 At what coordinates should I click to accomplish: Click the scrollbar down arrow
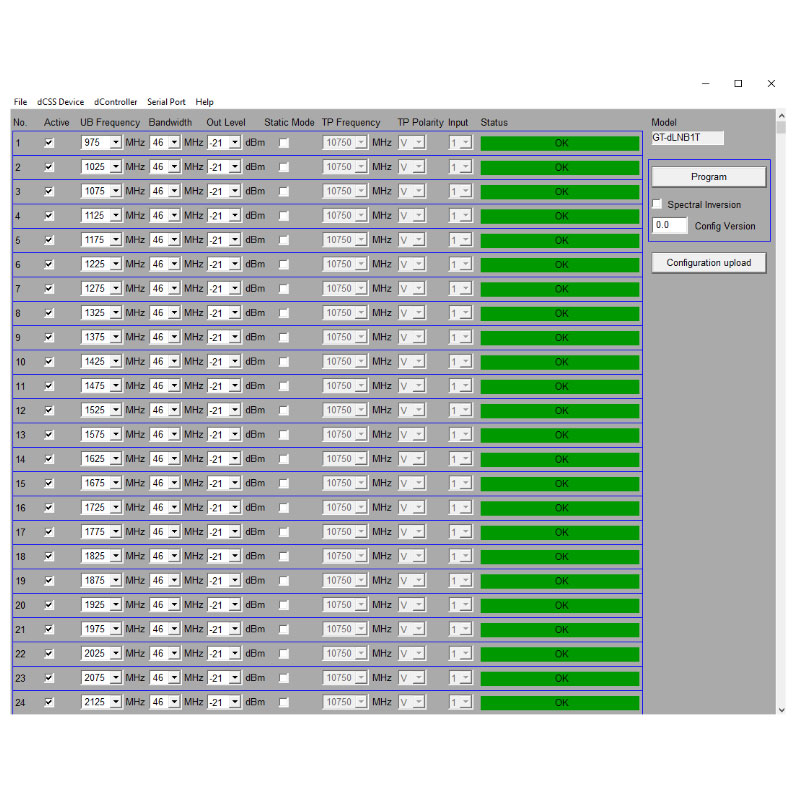coord(781,710)
